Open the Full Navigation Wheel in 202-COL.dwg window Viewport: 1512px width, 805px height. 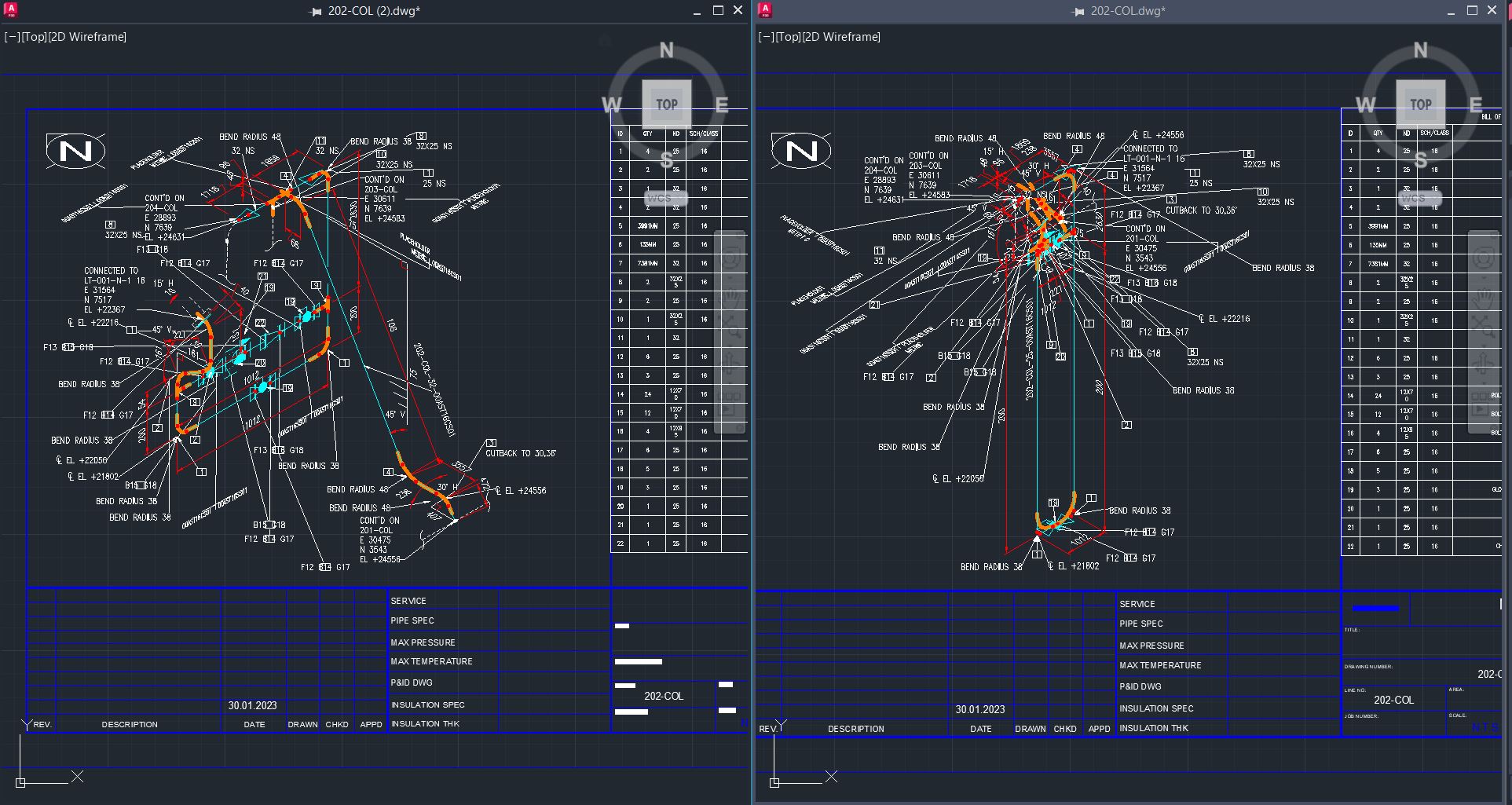coord(1484,258)
